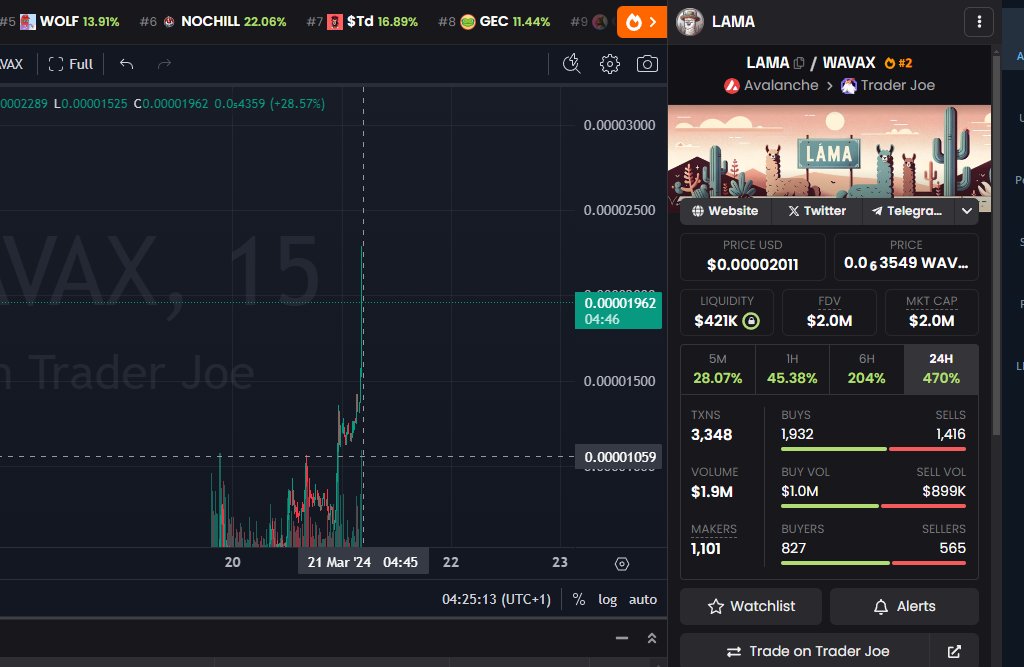Click the chart timezone 04:25:13 (UTC+1)
This screenshot has height=667, width=1024.
pos(496,600)
